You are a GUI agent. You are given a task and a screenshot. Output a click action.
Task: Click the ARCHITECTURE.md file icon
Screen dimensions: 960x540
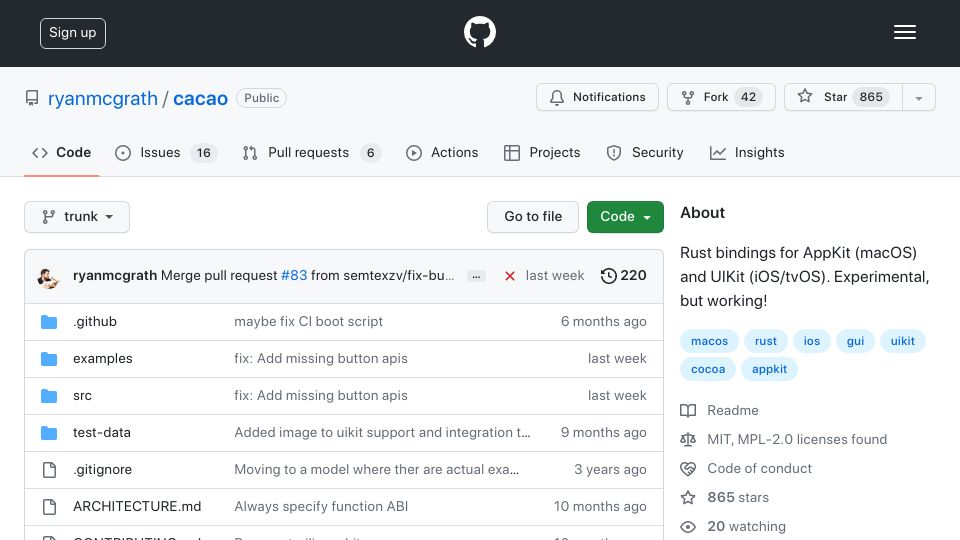(x=49, y=507)
